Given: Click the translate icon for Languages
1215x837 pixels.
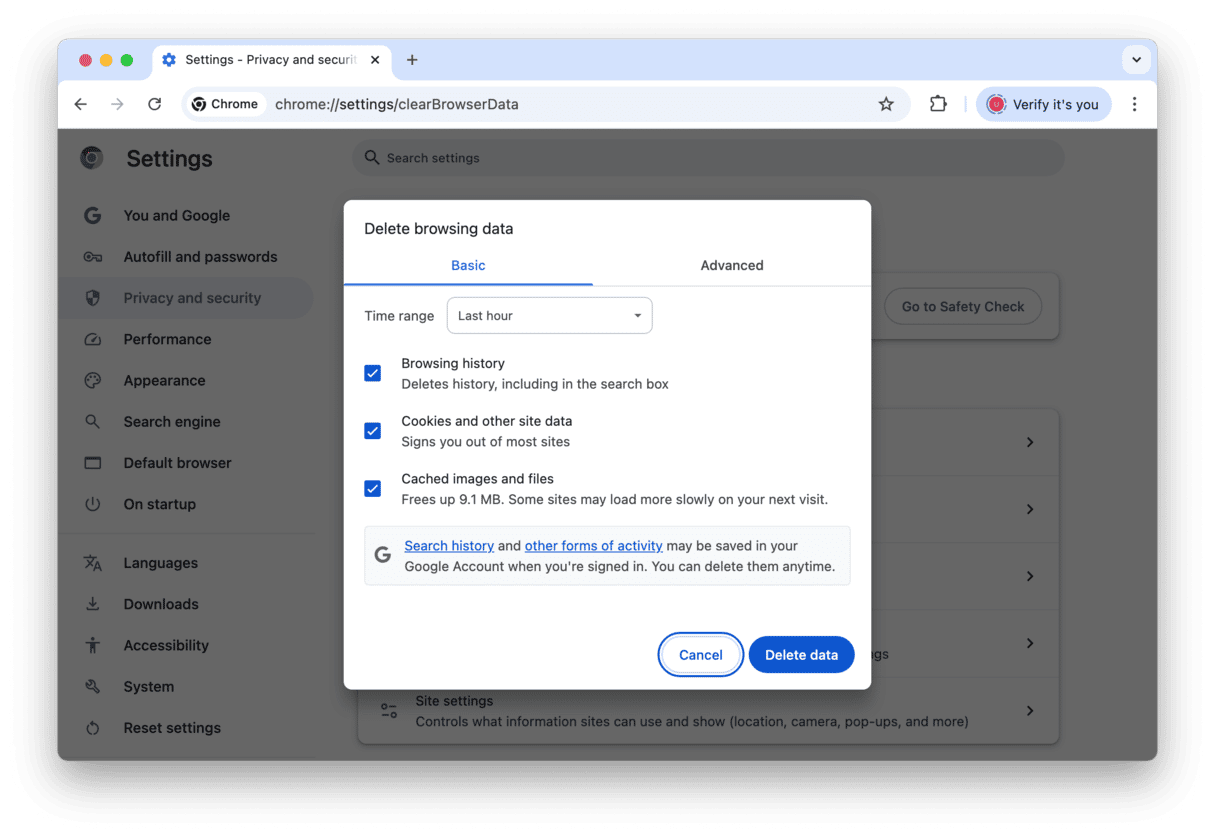Looking at the screenshot, I should pyautogui.click(x=92, y=563).
